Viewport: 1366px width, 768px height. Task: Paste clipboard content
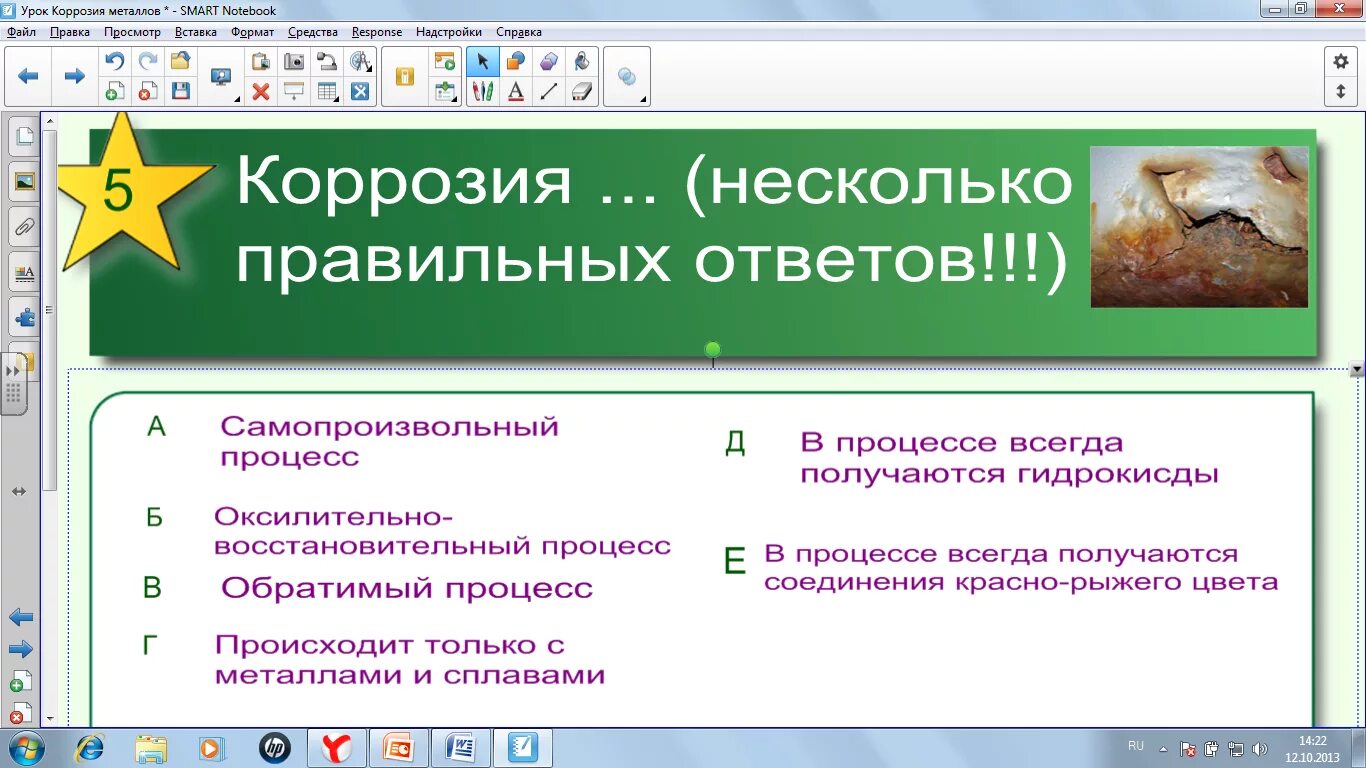point(261,61)
